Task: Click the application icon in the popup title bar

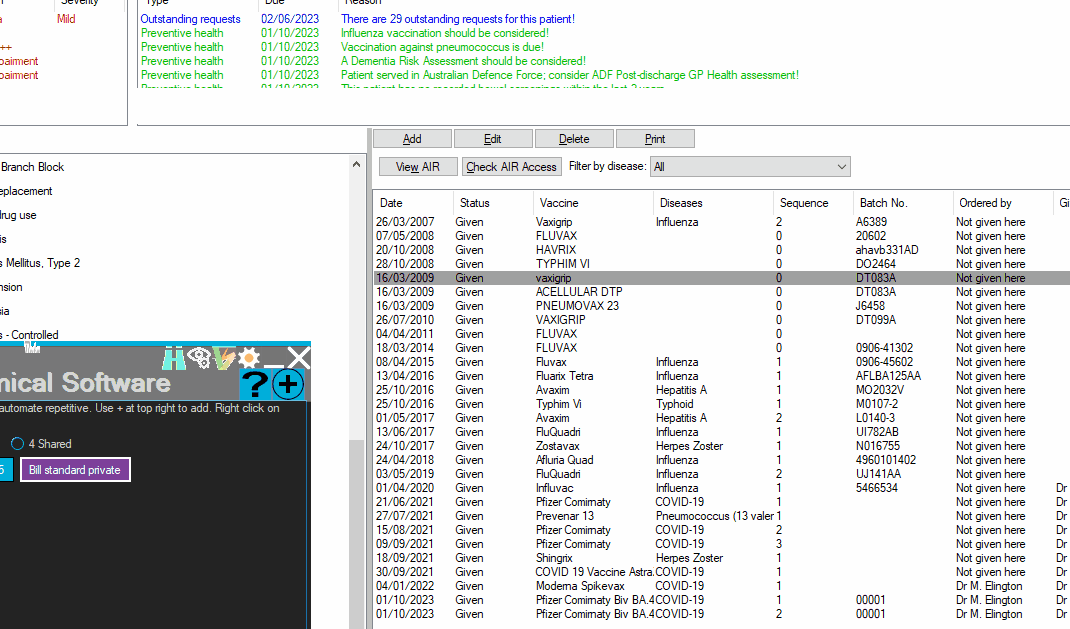Action: pos(32,345)
